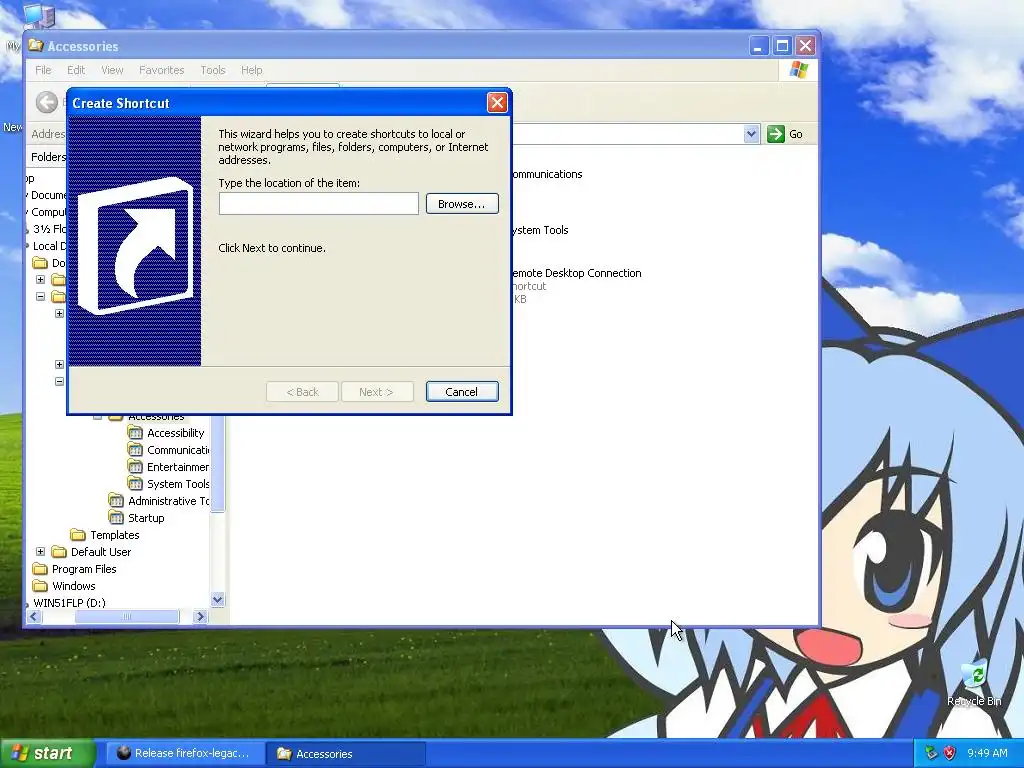Expand the Default User tree node
This screenshot has width=1024, height=768.
point(40,552)
